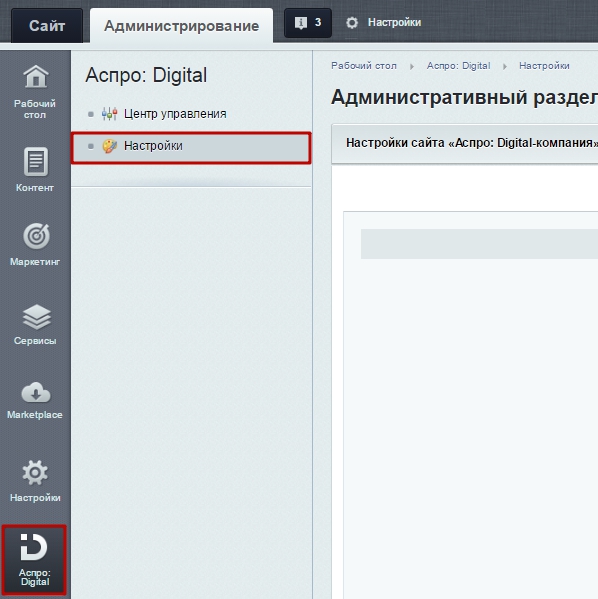
Task: Go to Аспро: Digital breadcrumb link
Action: (459, 66)
